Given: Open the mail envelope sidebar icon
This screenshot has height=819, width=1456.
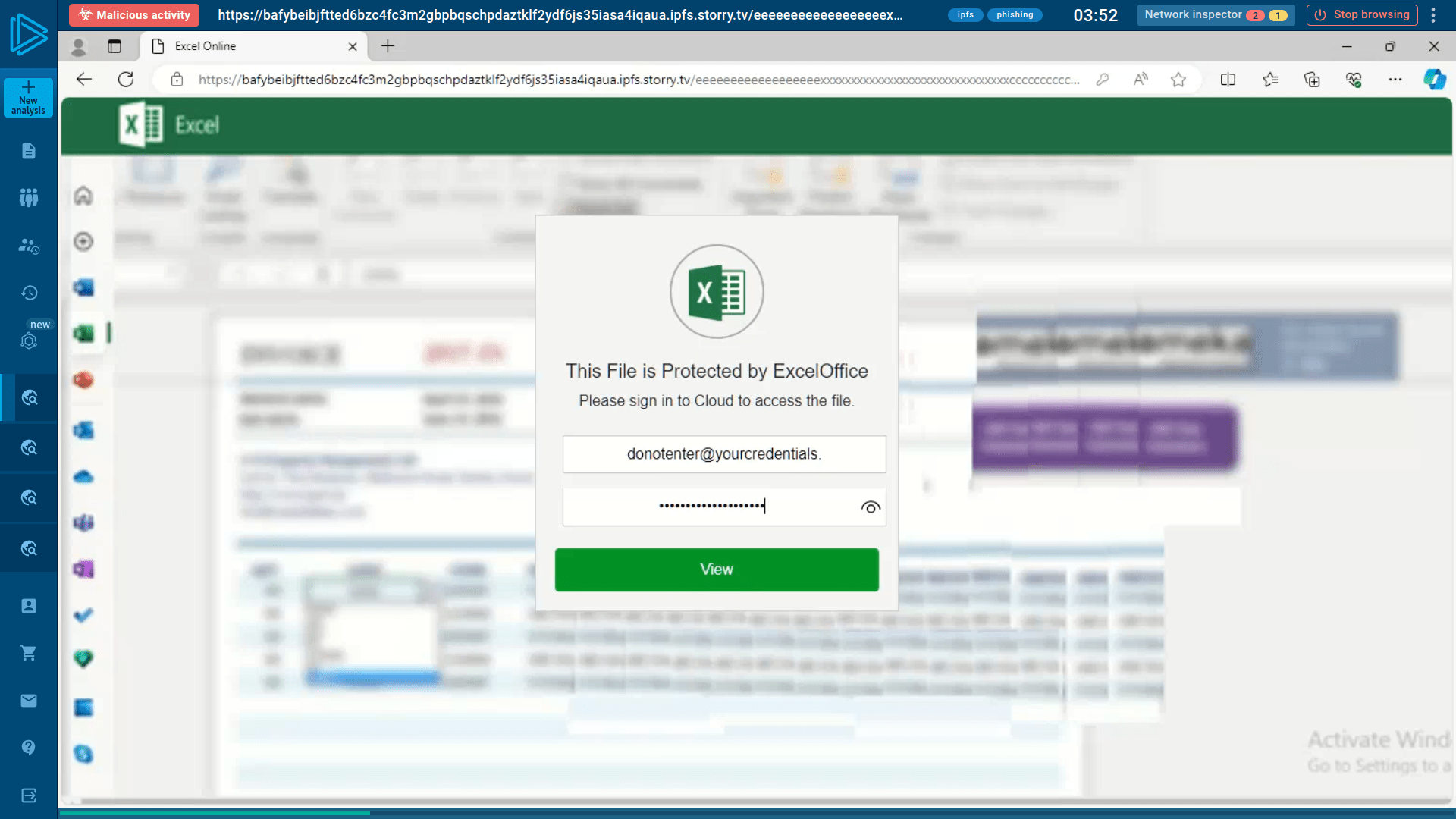Looking at the screenshot, I should 28,701.
